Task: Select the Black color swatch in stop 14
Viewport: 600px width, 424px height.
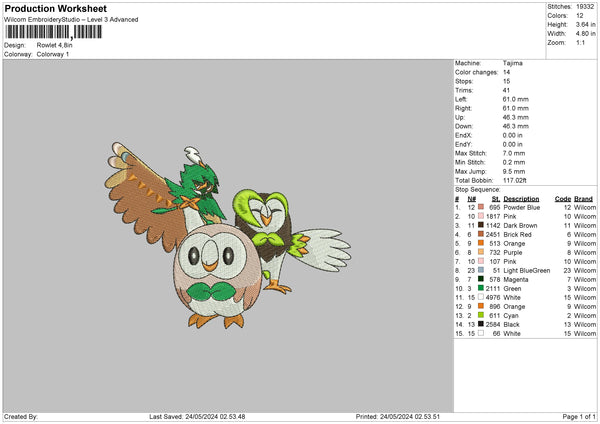Action: pyautogui.click(x=480, y=324)
